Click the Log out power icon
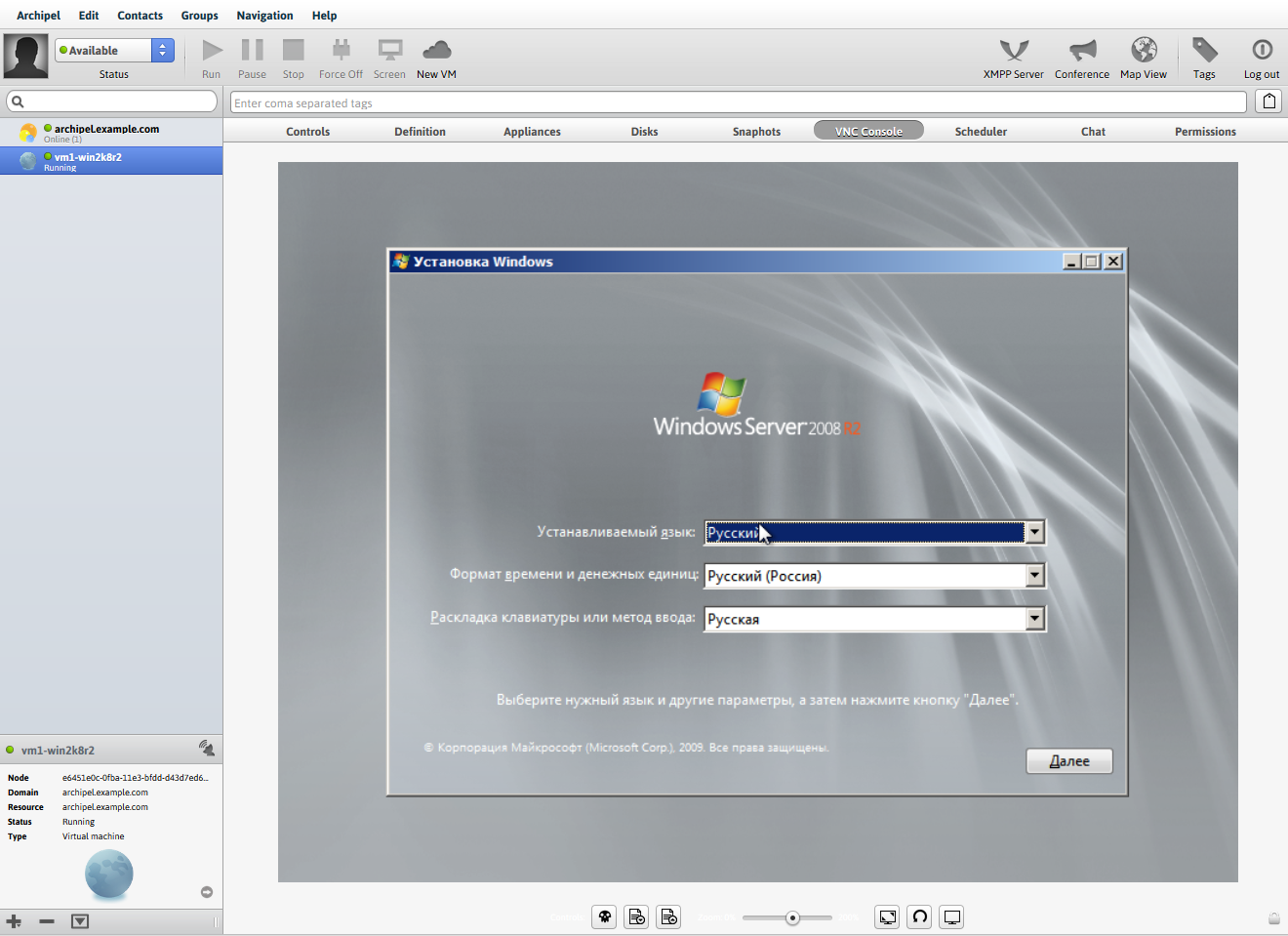The height and width of the screenshot is (936, 1288). pyautogui.click(x=1262, y=50)
